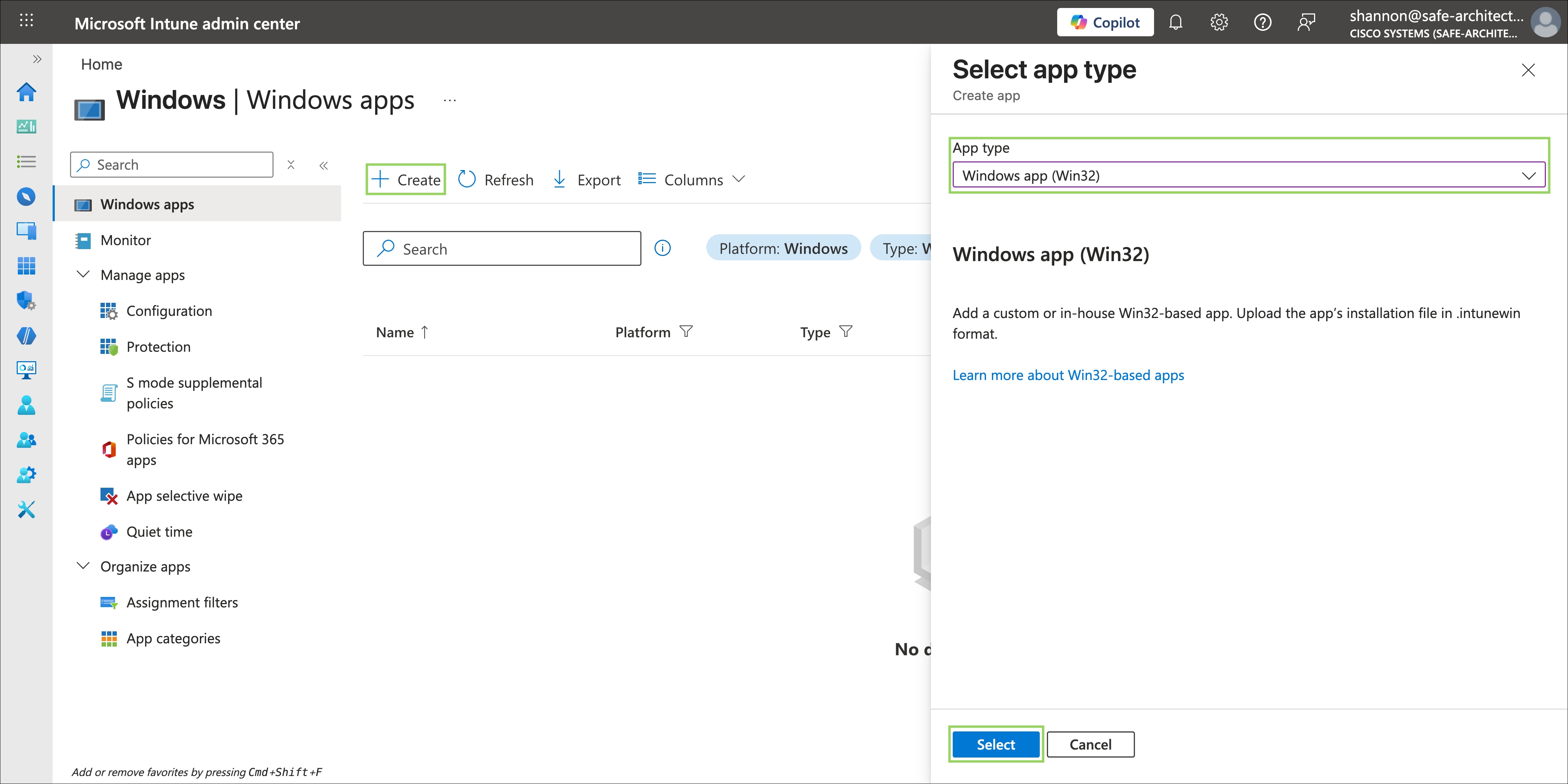Click the Home breadcrumb link

tap(102, 65)
